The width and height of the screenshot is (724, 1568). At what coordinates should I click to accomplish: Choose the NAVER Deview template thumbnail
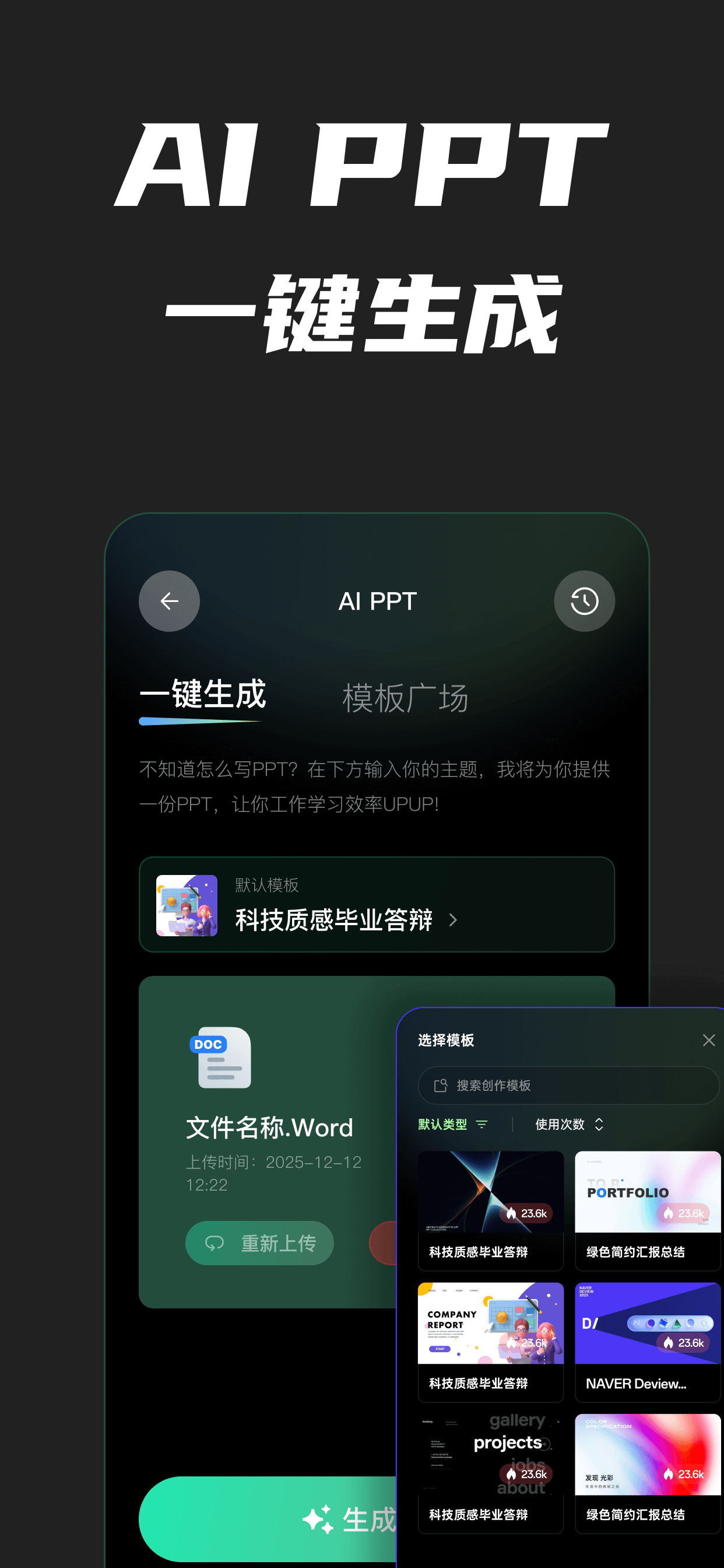(647, 1324)
